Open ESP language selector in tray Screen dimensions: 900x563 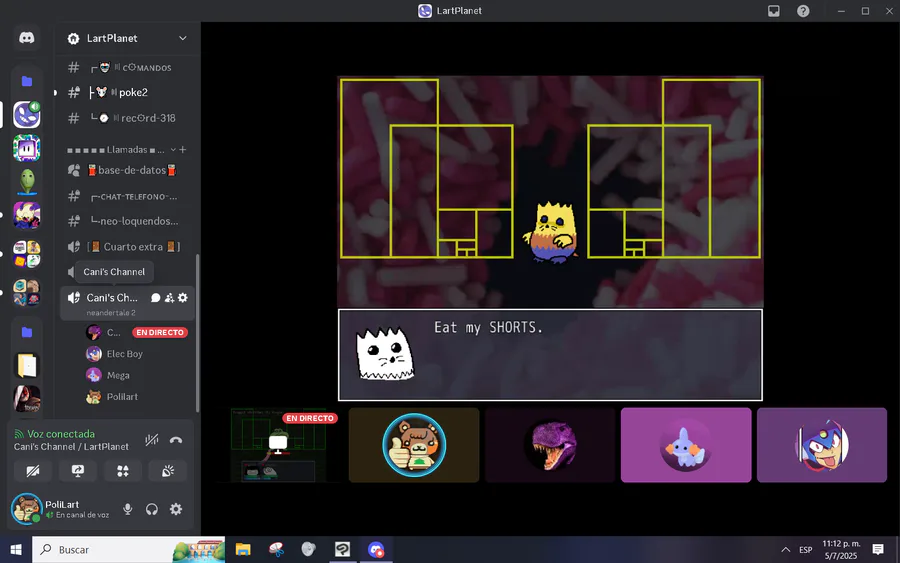806,550
